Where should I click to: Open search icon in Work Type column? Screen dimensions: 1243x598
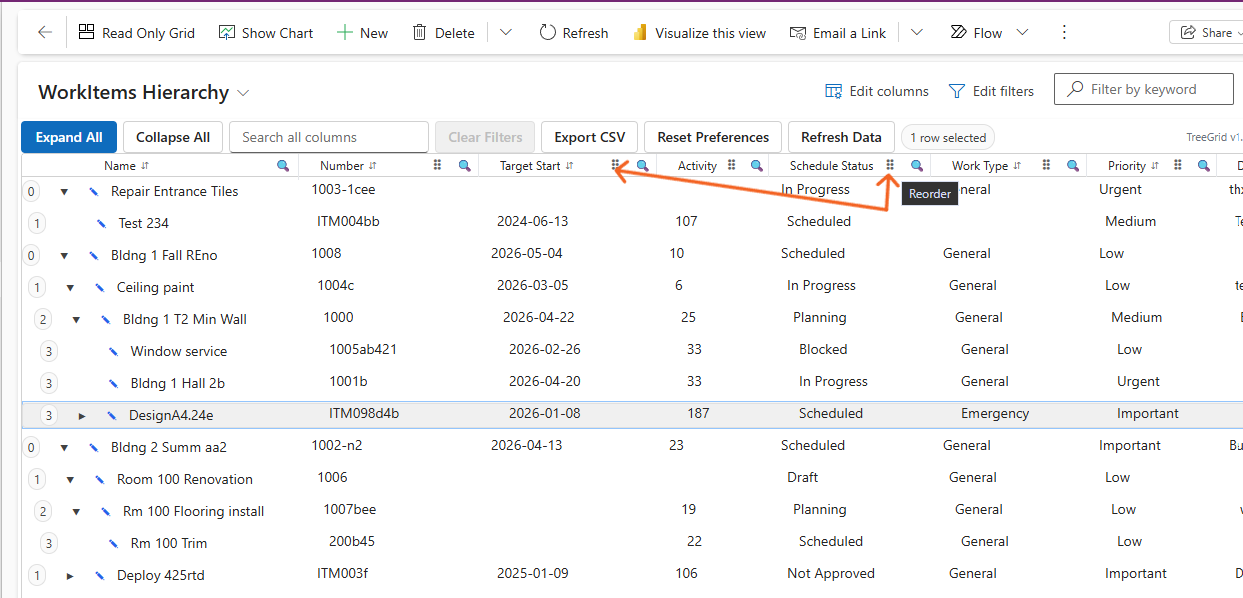[x=1073, y=166]
